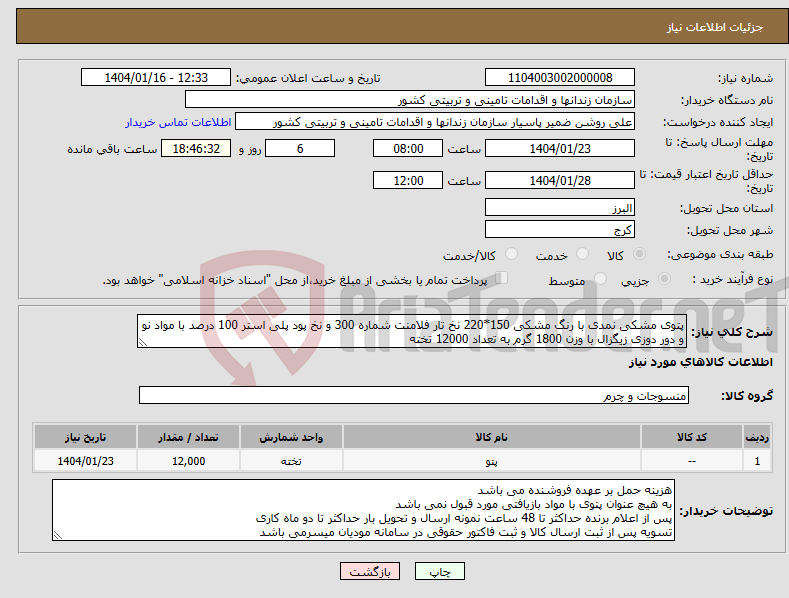Click the table need date cell 1404/01/23
The height and width of the screenshot is (598, 789).
pyautogui.click(x=86, y=461)
